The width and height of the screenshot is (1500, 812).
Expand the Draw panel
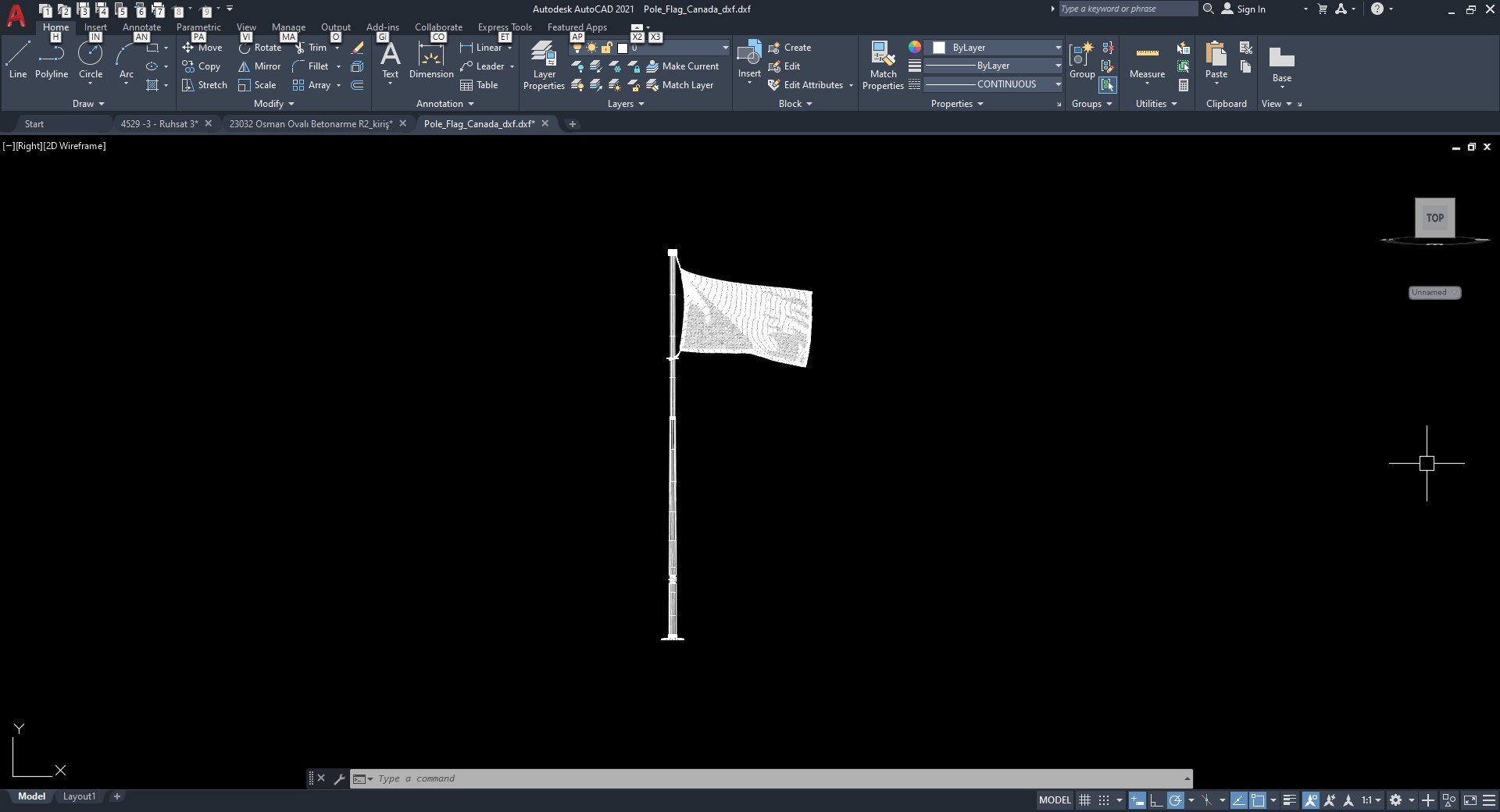click(x=88, y=104)
